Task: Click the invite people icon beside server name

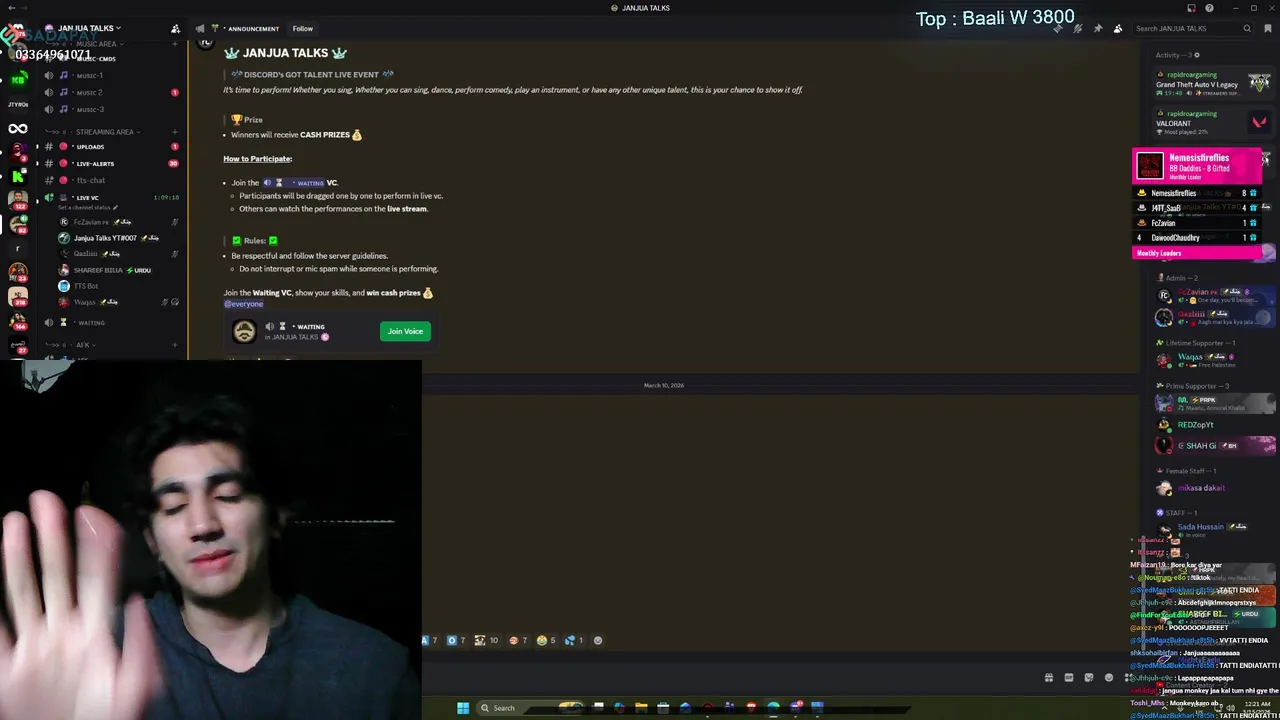Action: (x=175, y=28)
